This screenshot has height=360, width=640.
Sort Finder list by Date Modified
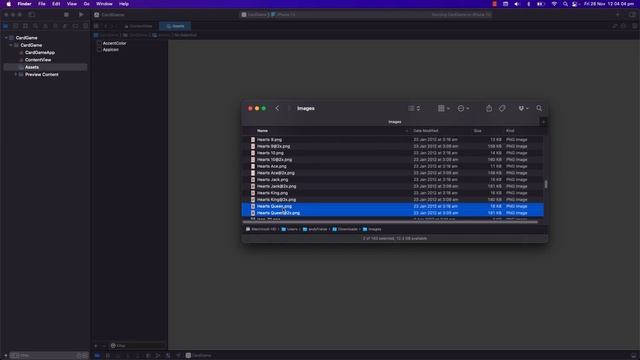425,131
